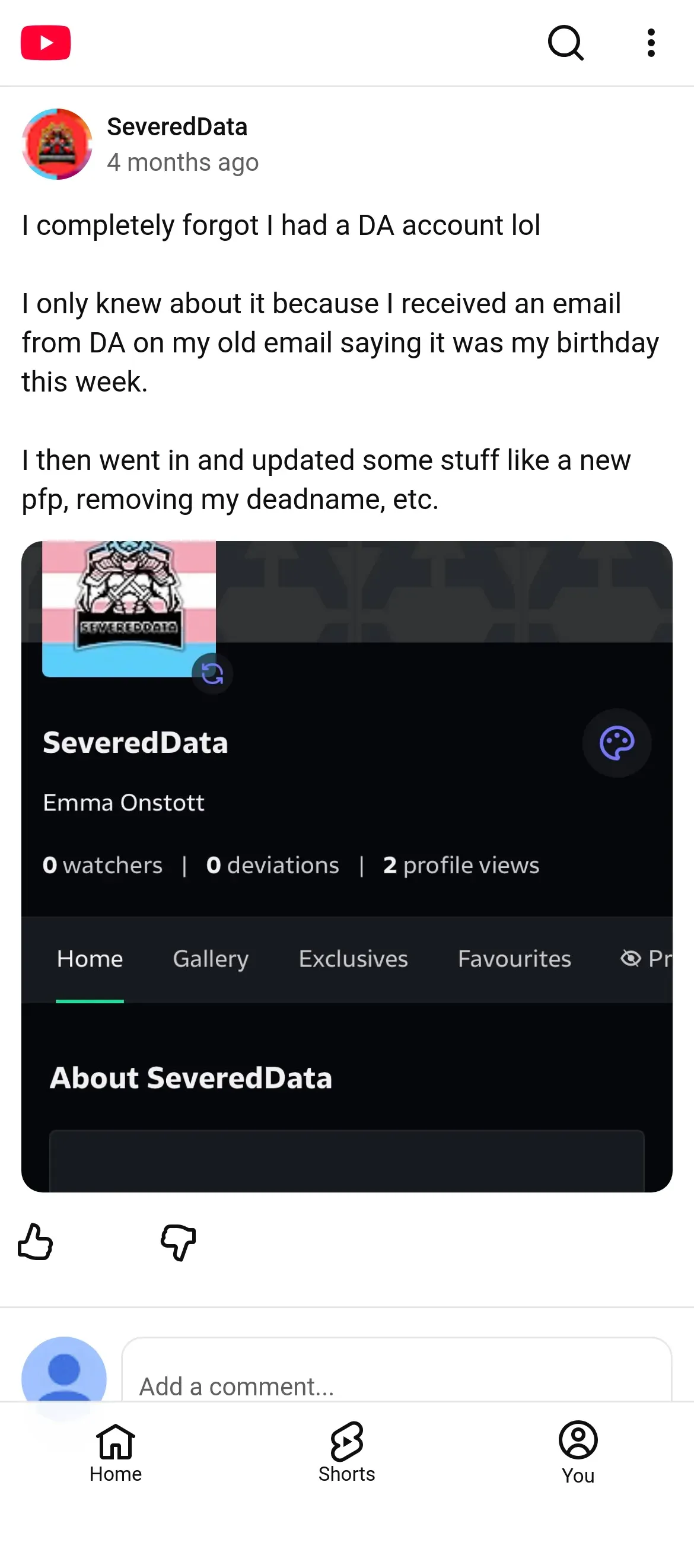Image resolution: width=694 pixels, height=1568 pixels.
Task: Tap the crossed-eye private icon in image
Action: coord(631,959)
